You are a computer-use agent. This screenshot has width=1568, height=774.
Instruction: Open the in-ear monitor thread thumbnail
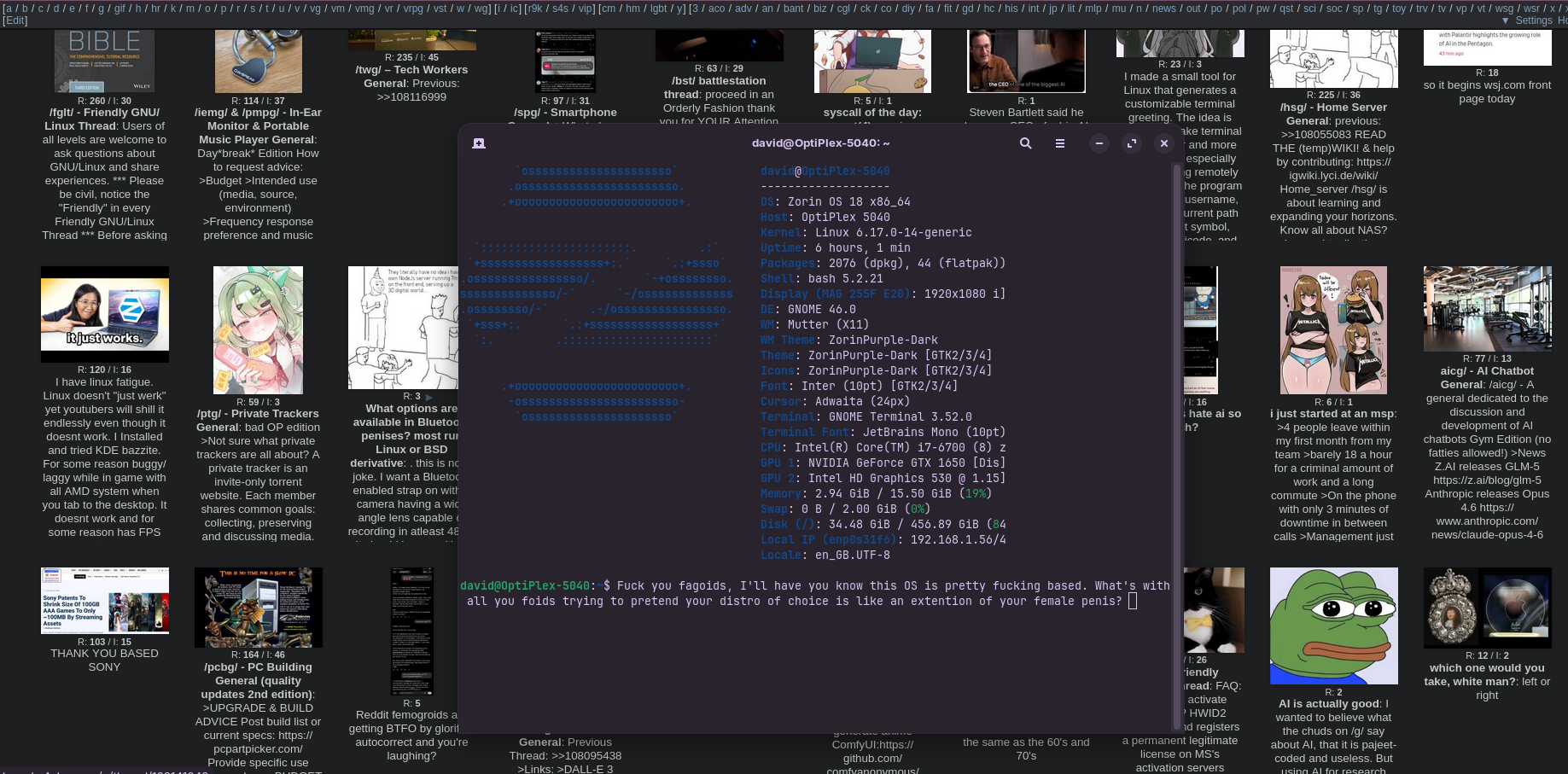coord(258,61)
